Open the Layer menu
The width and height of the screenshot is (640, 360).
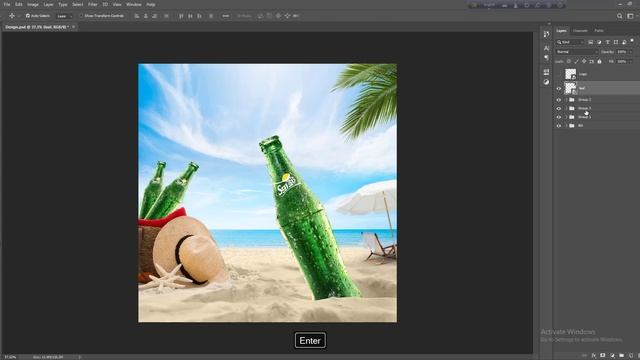[x=49, y=4]
